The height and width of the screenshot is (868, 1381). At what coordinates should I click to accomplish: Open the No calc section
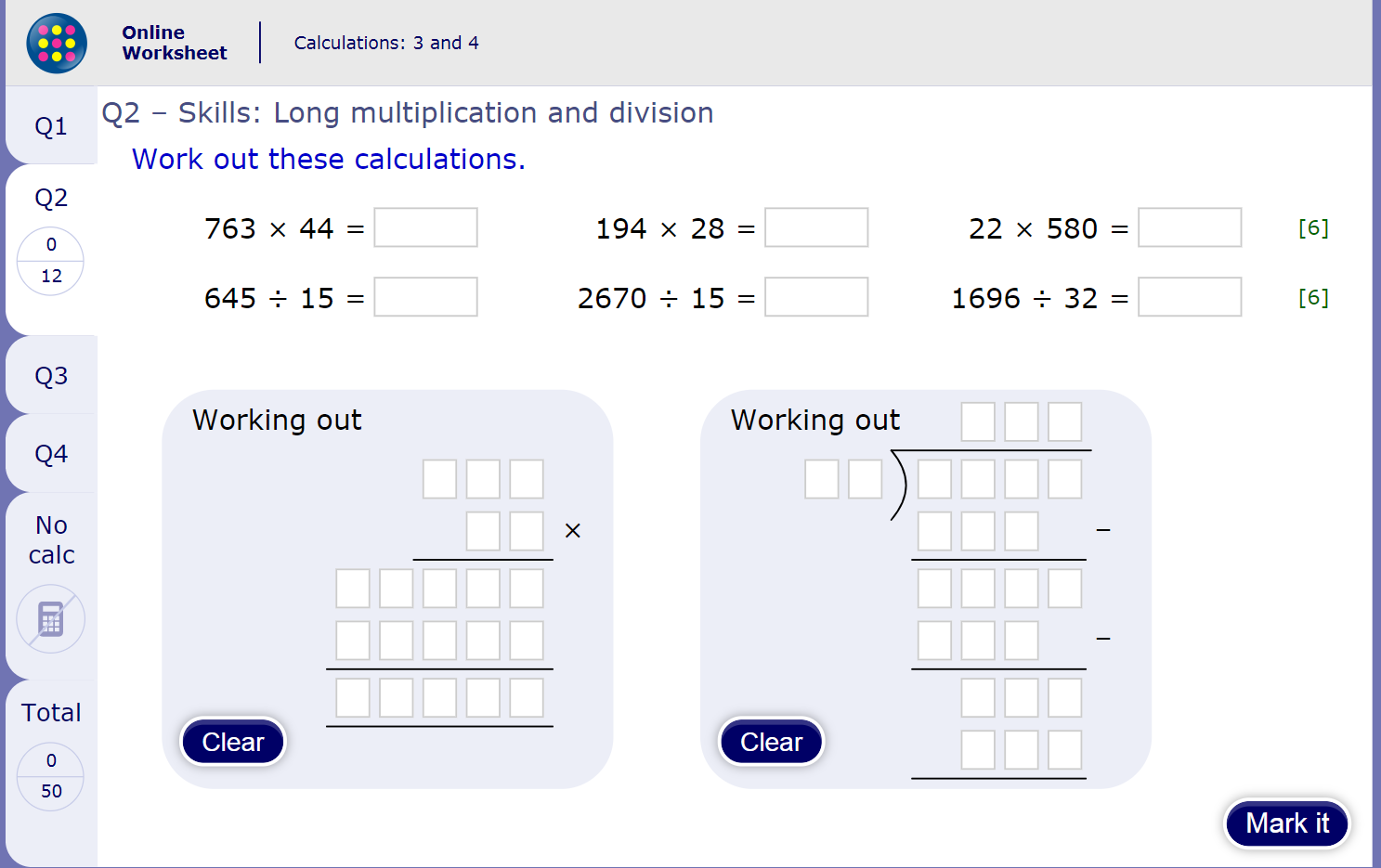[x=50, y=539]
